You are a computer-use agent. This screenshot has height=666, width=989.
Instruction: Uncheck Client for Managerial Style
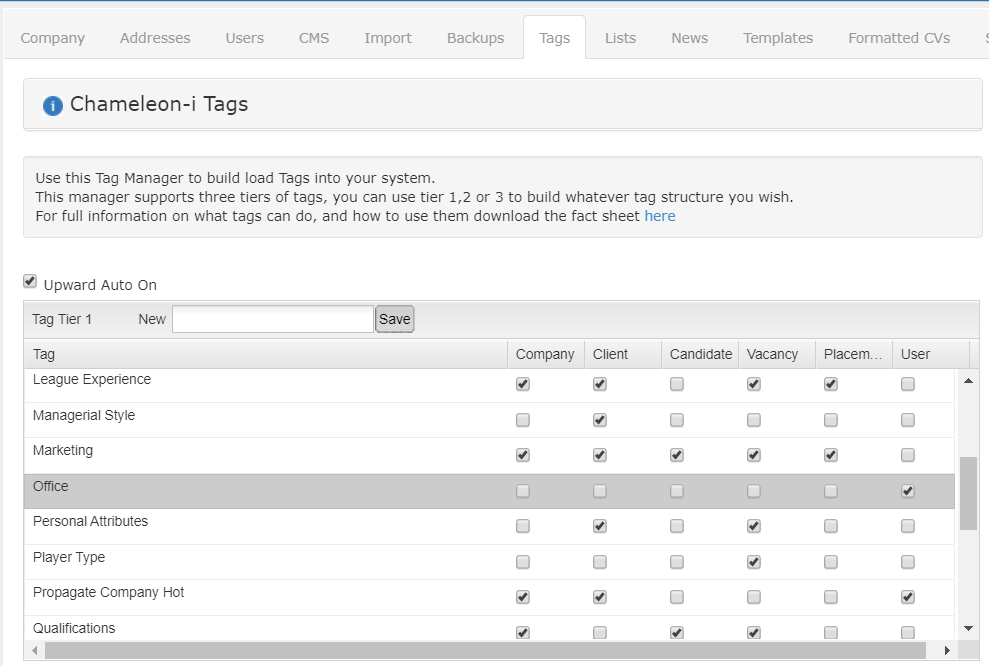click(x=600, y=420)
